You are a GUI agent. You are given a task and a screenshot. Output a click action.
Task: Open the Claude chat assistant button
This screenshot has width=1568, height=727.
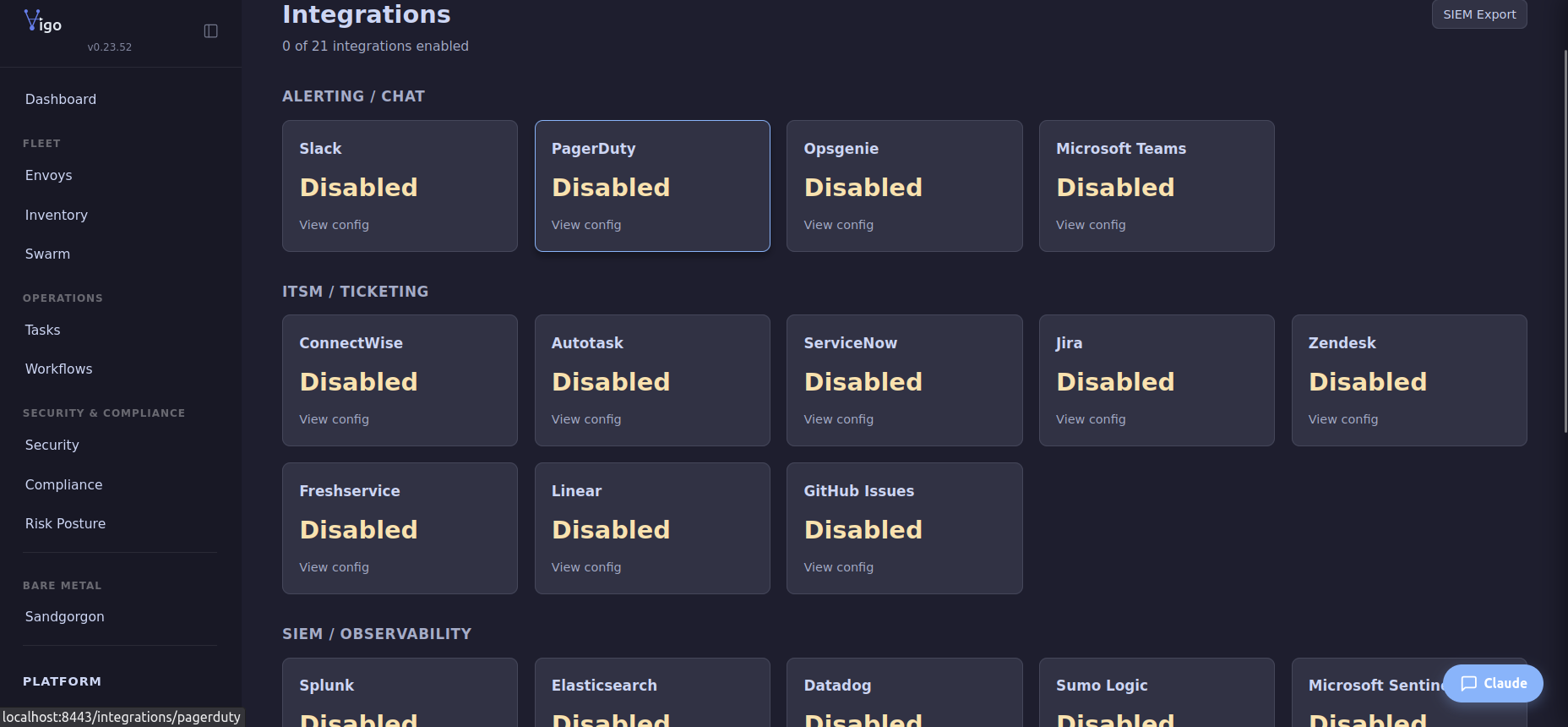point(1493,683)
